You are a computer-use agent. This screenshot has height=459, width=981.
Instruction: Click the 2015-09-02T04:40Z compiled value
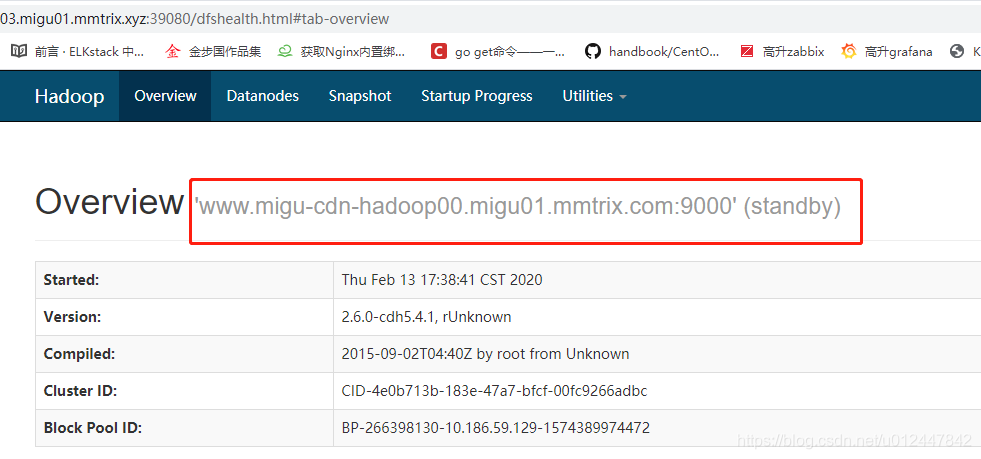485,354
